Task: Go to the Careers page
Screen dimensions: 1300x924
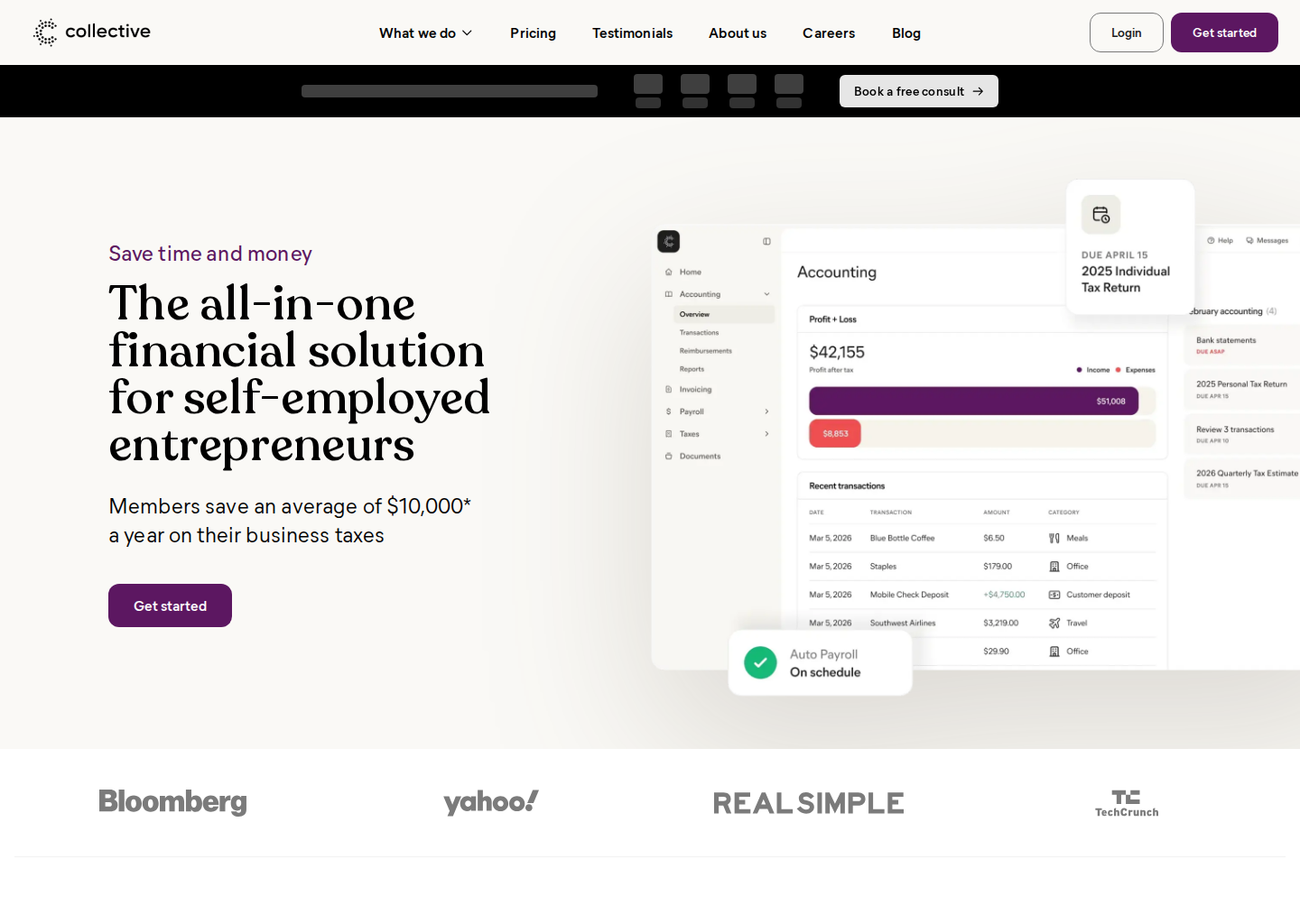Action: tap(829, 33)
